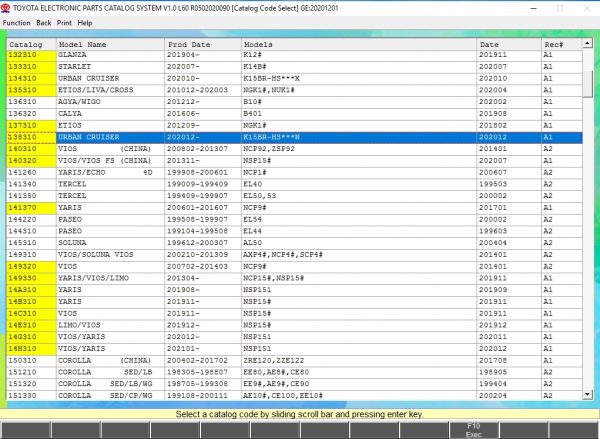This screenshot has height=439, width=600.
Task: Click the scroll up arrow of the catalog list
Action: (587, 43)
